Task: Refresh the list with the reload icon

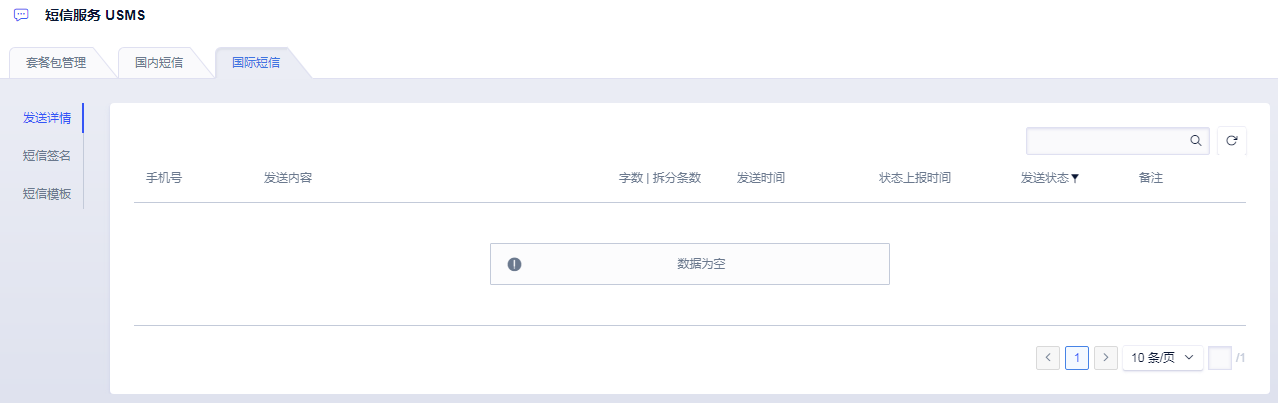Action: (x=1232, y=141)
